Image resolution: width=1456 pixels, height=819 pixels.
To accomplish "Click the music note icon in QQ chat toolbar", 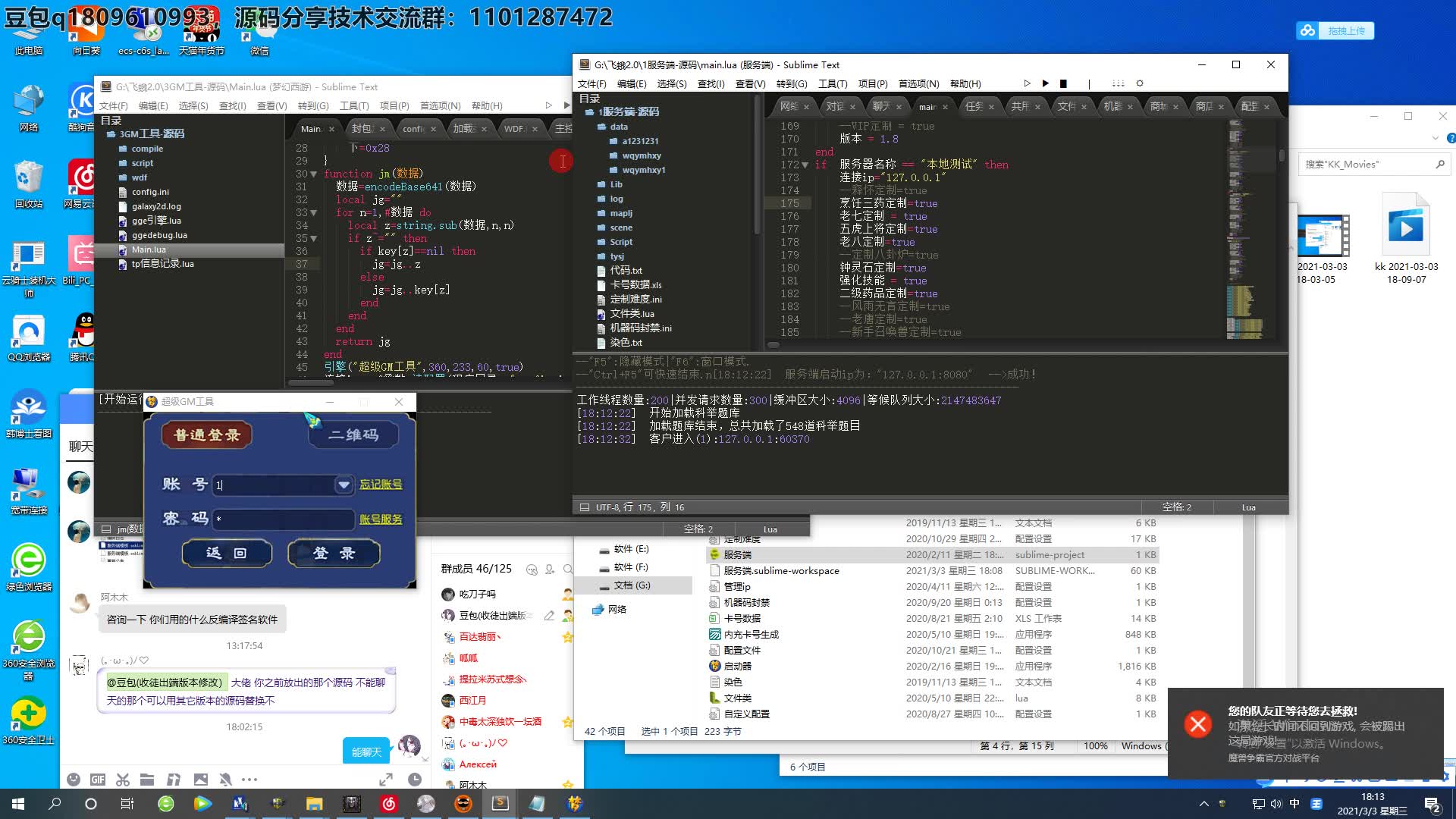I will pyautogui.click(x=174, y=779).
